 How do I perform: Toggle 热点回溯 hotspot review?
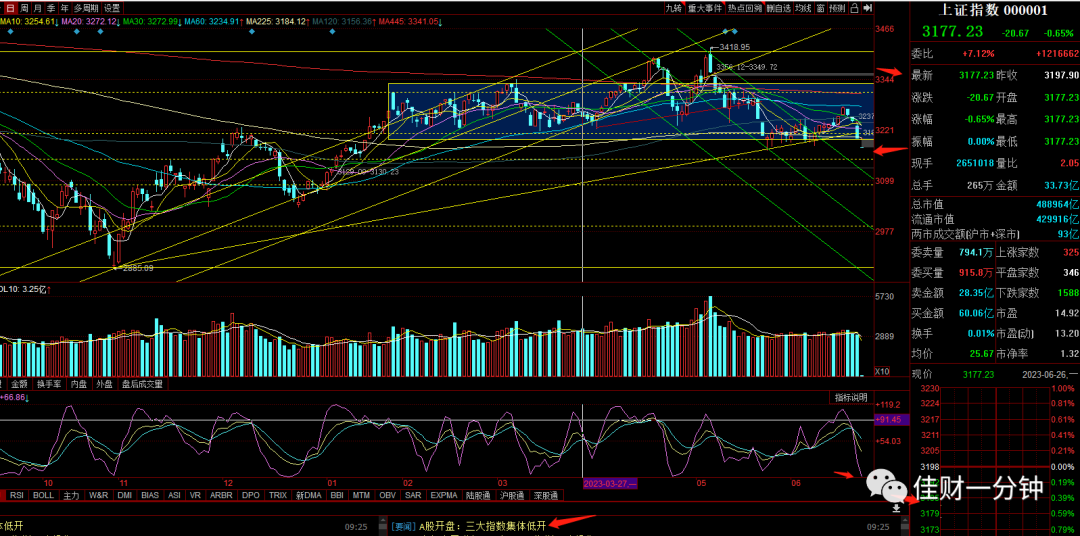tap(745, 8)
